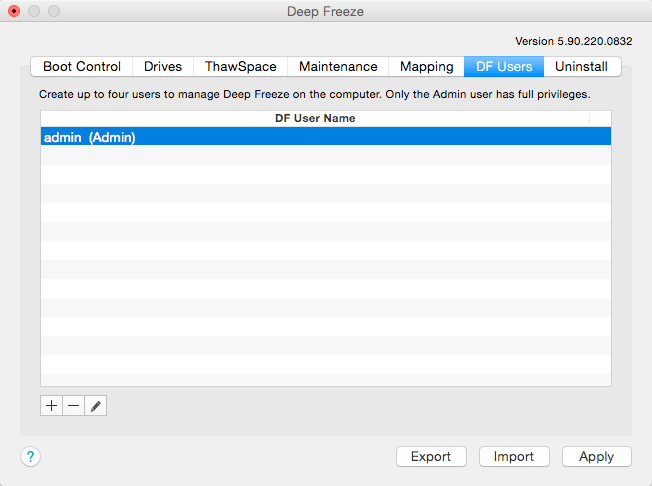Close the Deep Freeze window
The width and height of the screenshot is (652, 486).
click(x=14, y=11)
